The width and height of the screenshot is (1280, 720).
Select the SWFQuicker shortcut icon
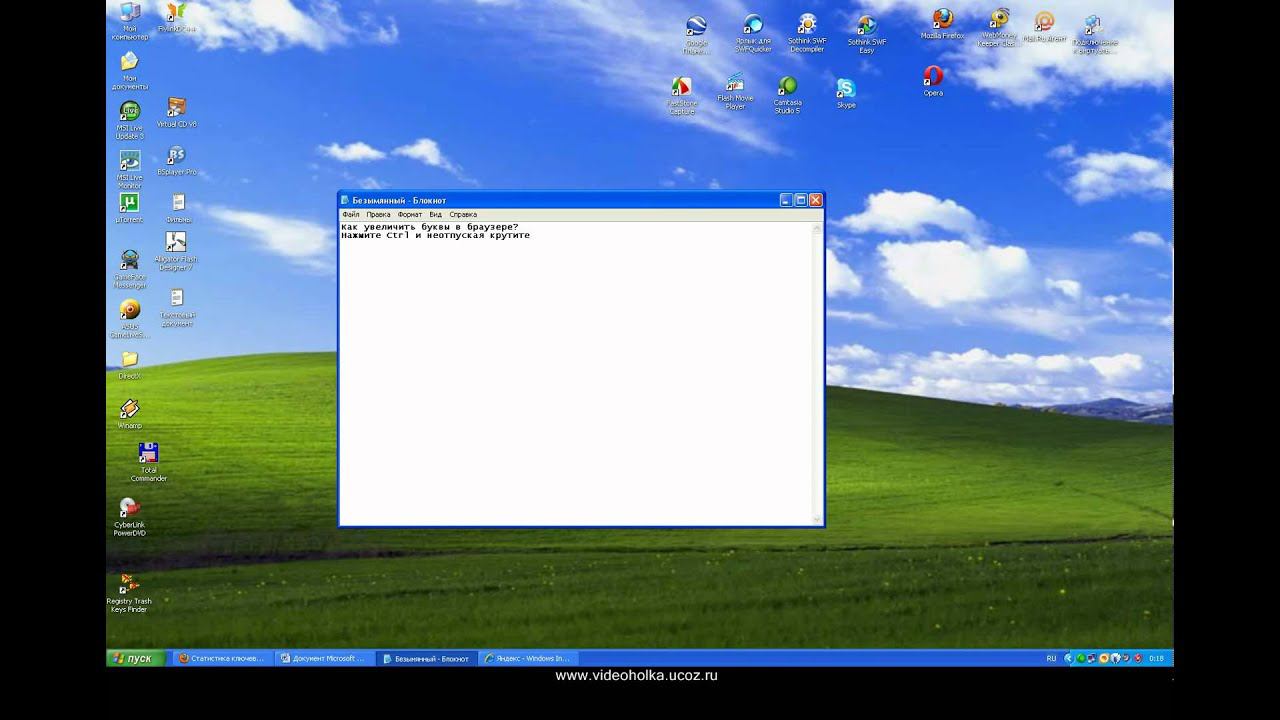tap(753, 34)
